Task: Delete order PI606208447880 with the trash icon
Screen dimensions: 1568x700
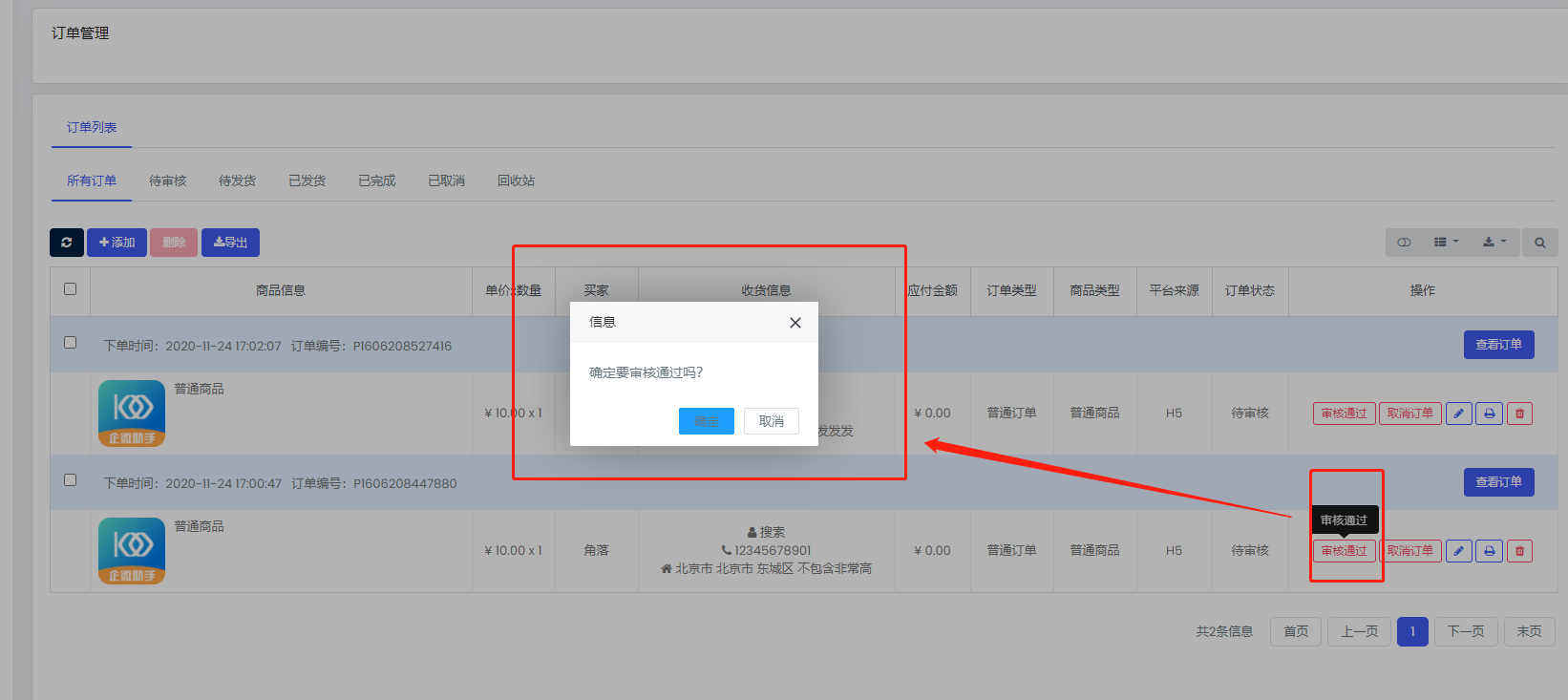Action: click(x=1519, y=551)
